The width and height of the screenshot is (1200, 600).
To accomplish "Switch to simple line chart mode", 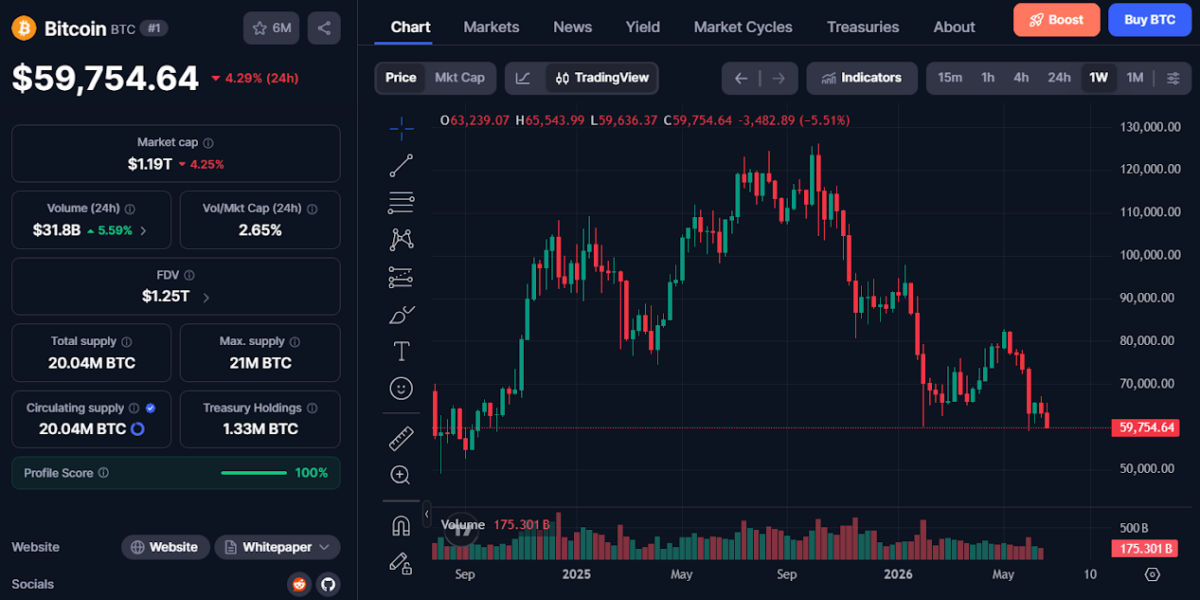I will pyautogui.click(x=524, y=78).
